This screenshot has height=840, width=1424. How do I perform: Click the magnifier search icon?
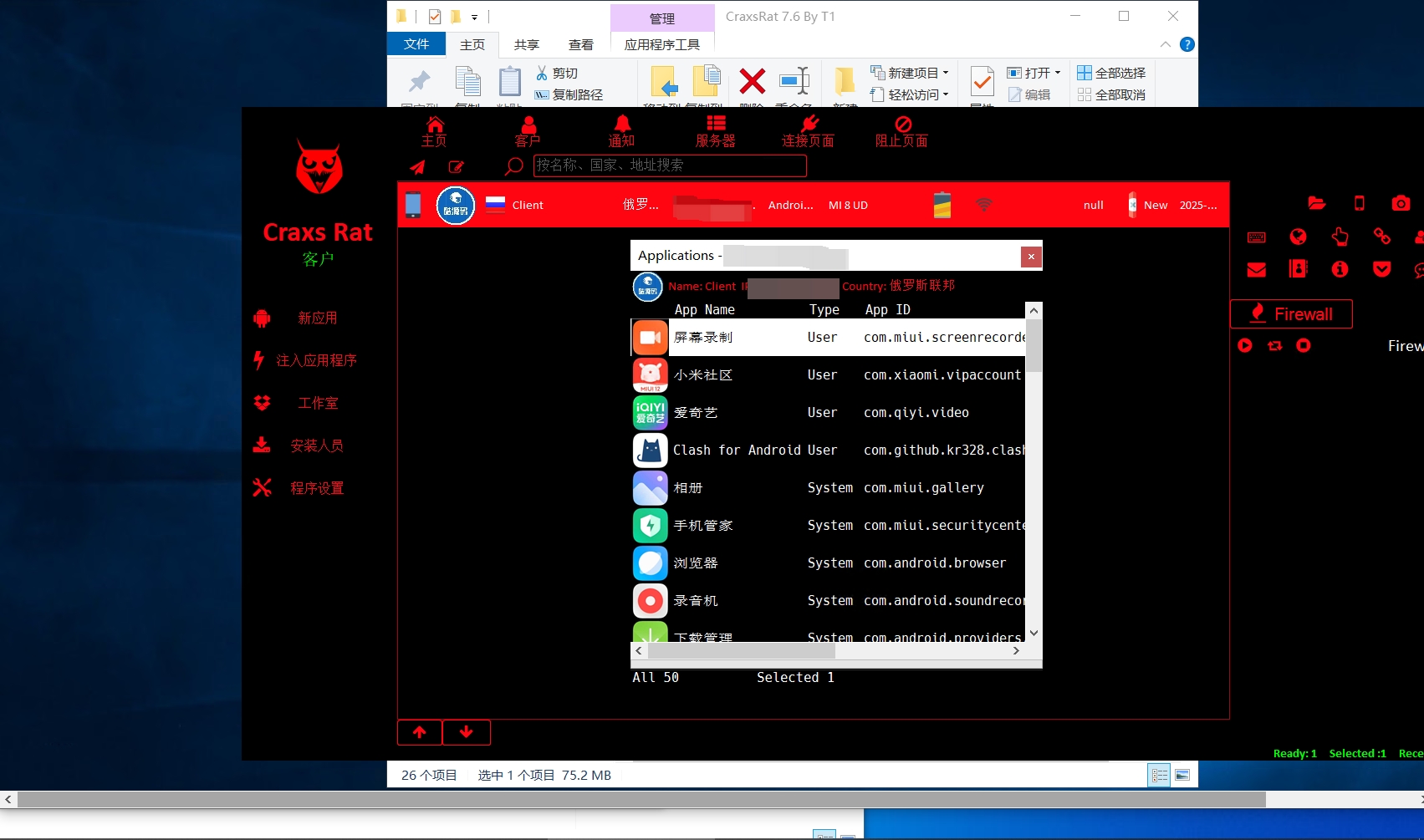(x=513, y=166)
